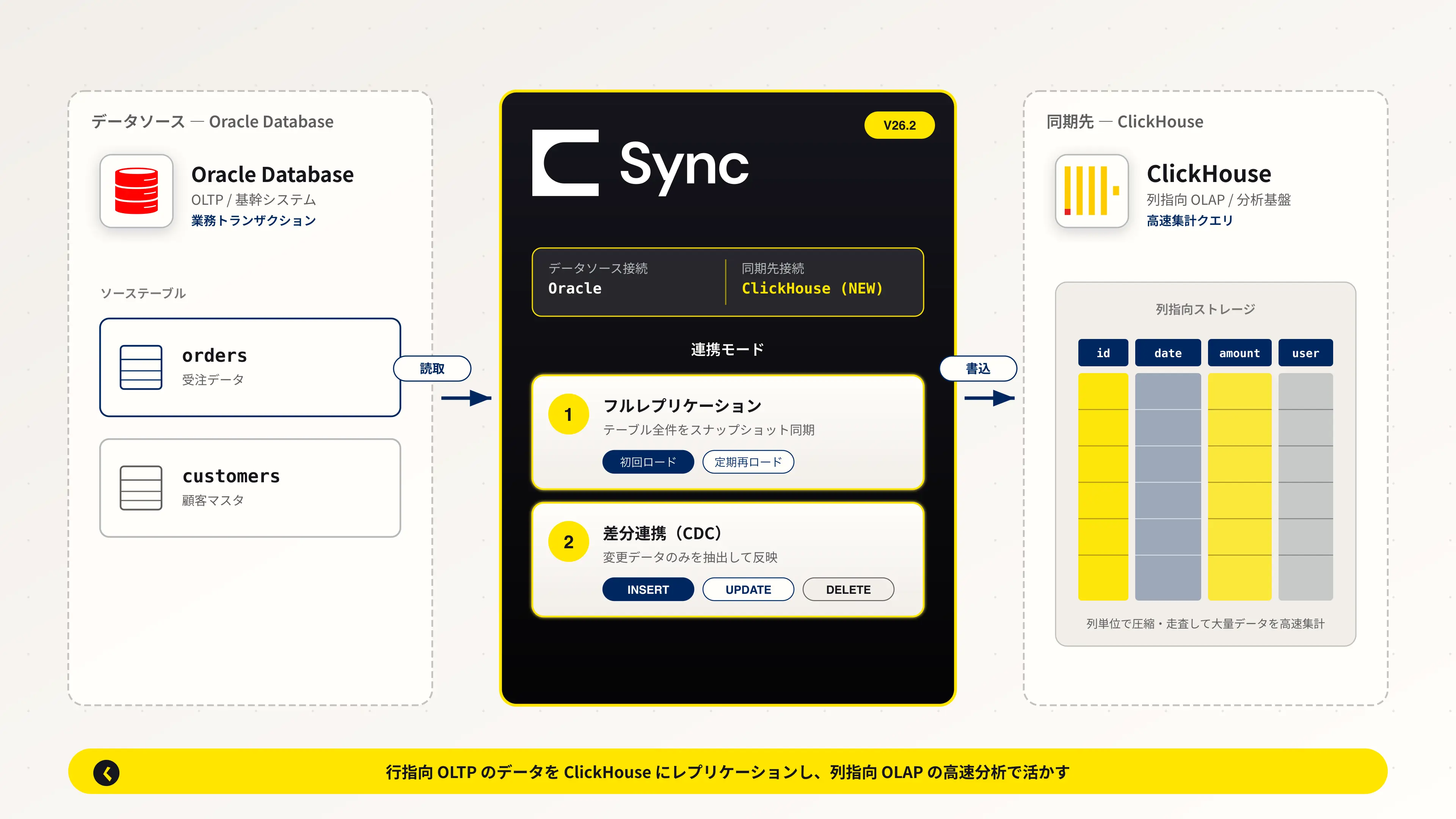Click the customers table name
The width and height of the screenshot is (1456, 819).
tap(231, 477)
